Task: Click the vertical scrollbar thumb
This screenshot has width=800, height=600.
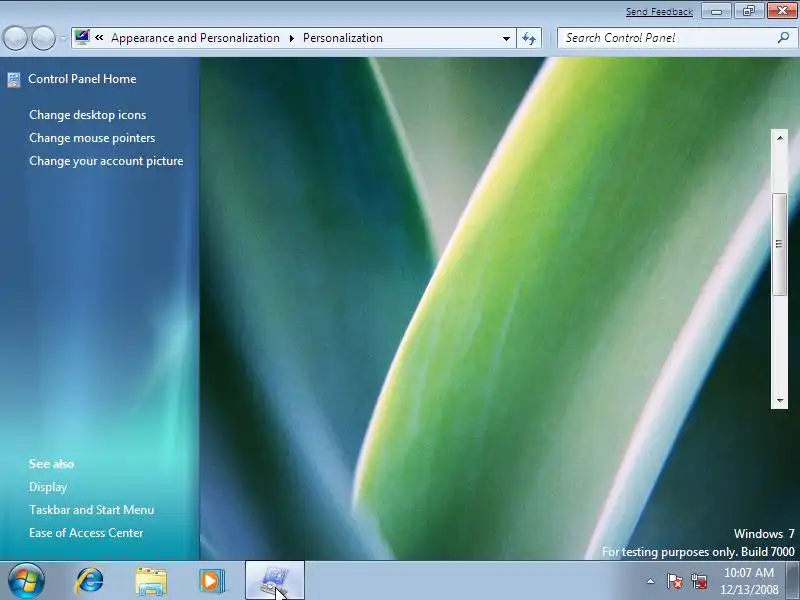Action: [780, 244]
